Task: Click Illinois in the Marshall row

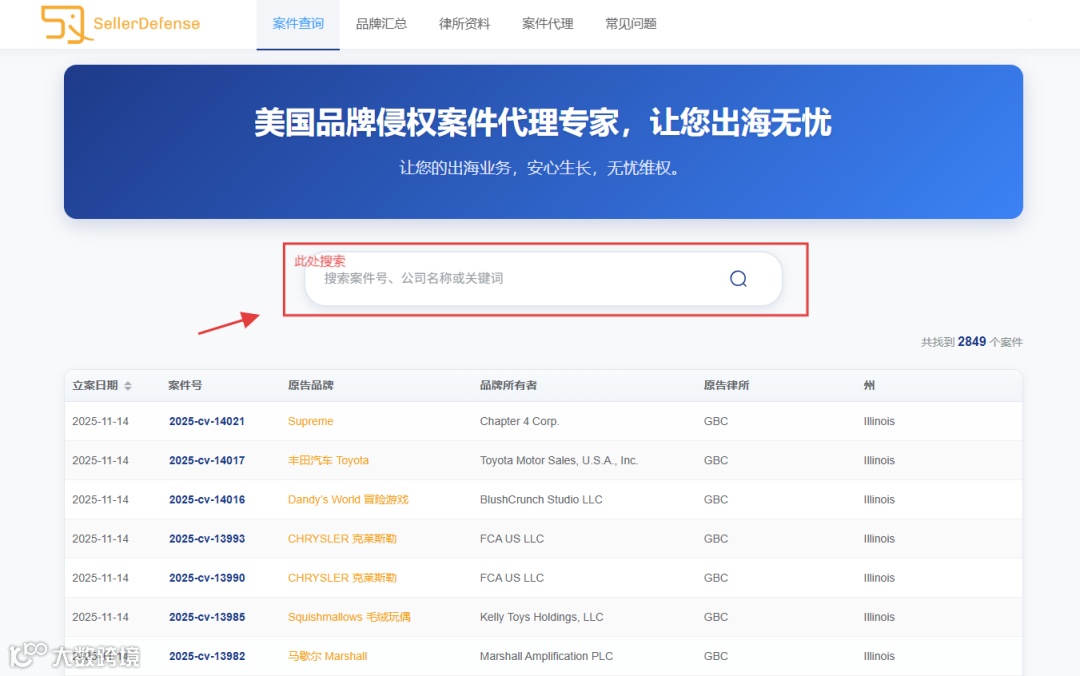Action: (x=879, y=656)
